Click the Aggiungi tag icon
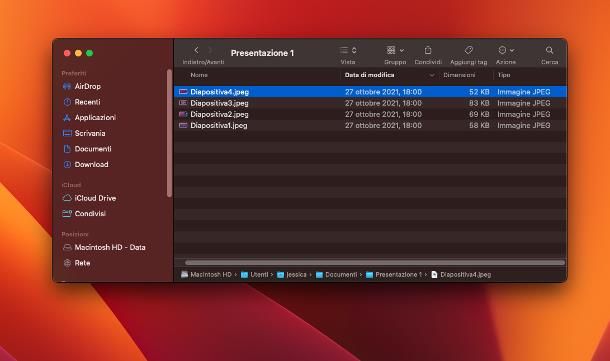Viewport: 610px width, 361px height. (468, 50)
